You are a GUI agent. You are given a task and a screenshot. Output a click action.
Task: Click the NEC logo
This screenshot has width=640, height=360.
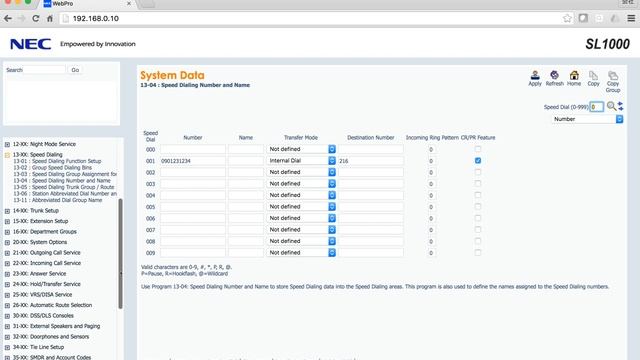click(31, 44)
